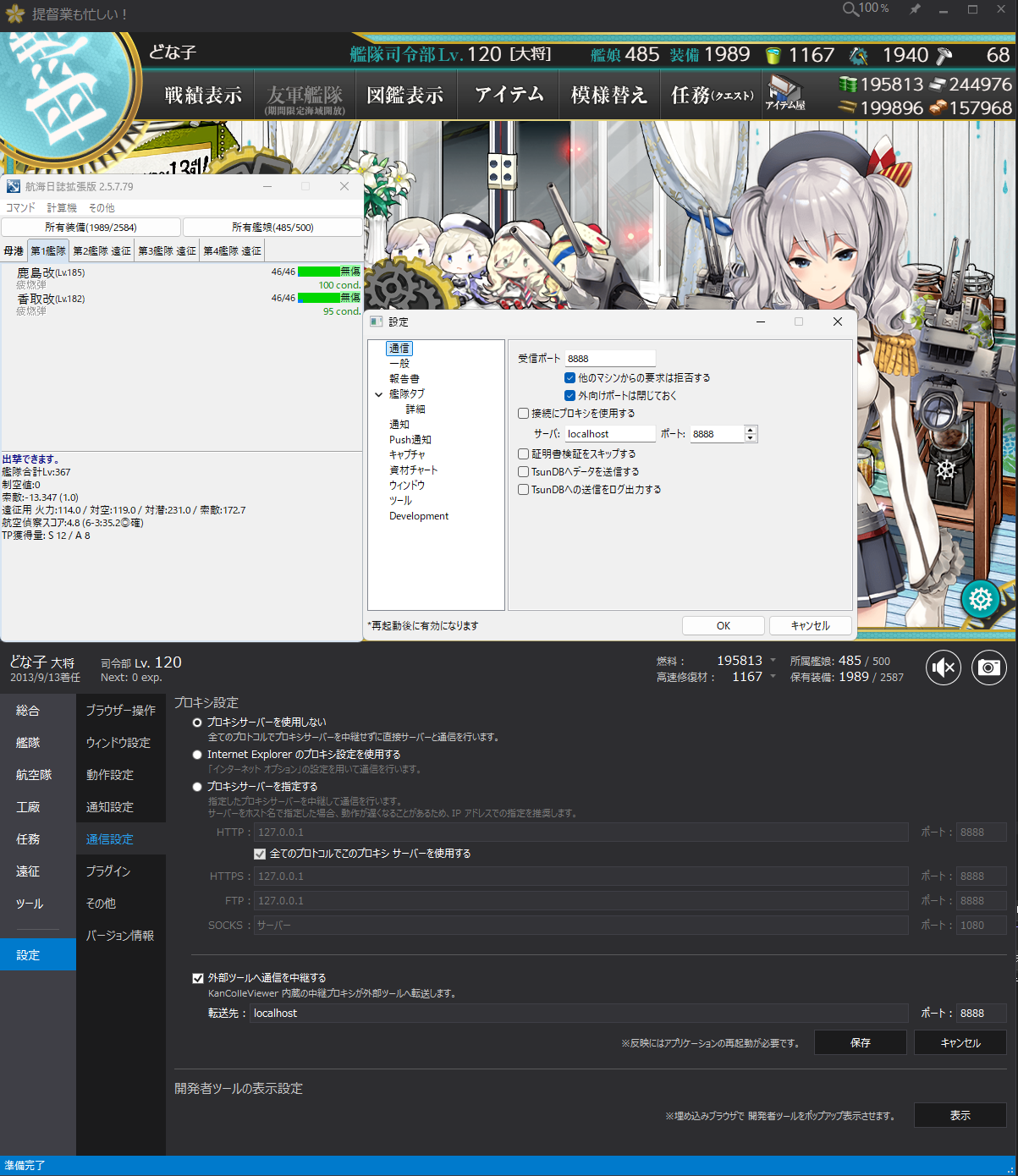Open the 計算機 menu
Viewport: 1018px width, 1176px height.
pos(62,207)
